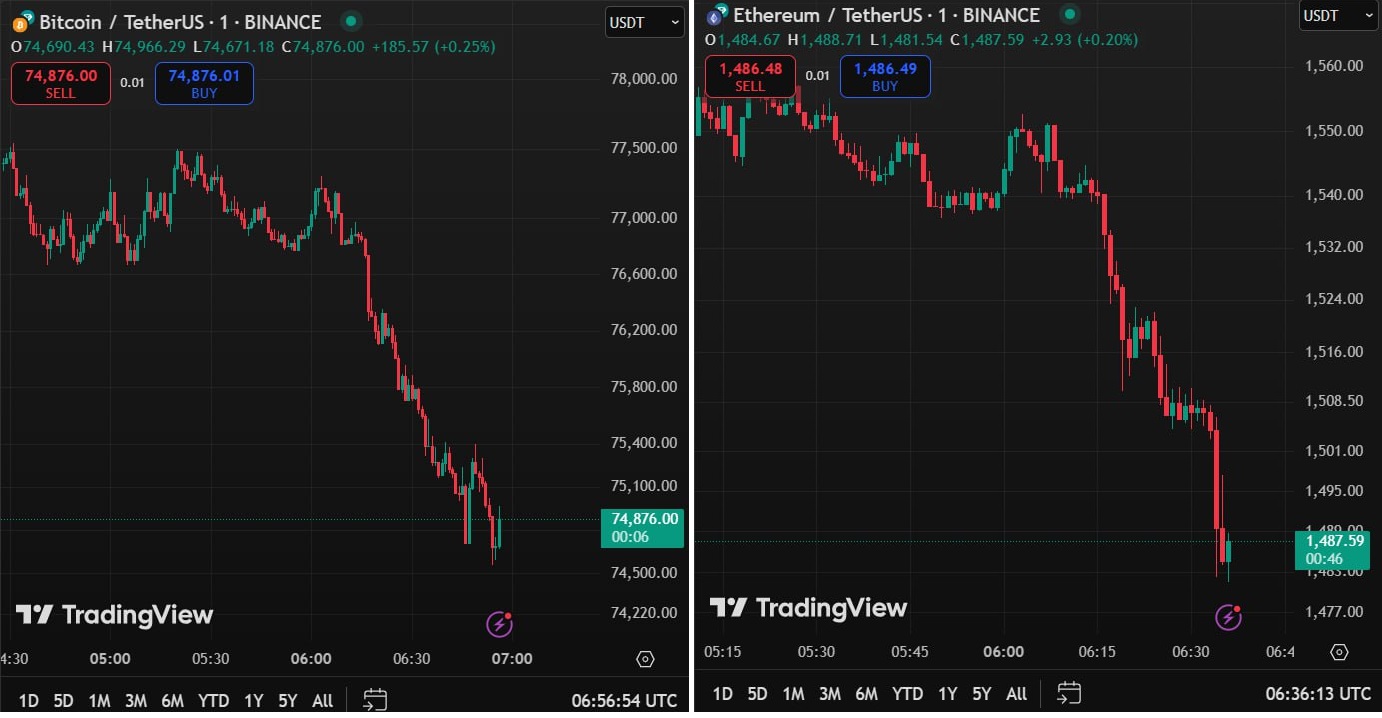Click the 06:56:54 UTC timezone clock
Screen dimensions: 1382x718
point(624,700)
